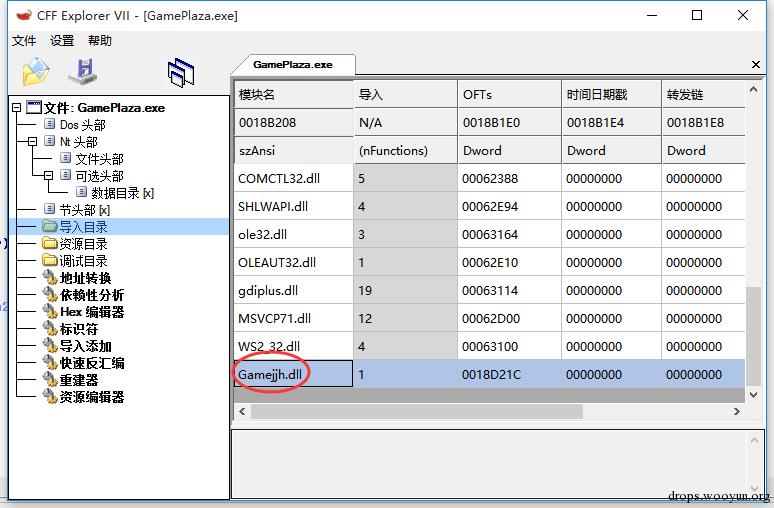Open 节头部 [x] tree item

click(84, 210)
